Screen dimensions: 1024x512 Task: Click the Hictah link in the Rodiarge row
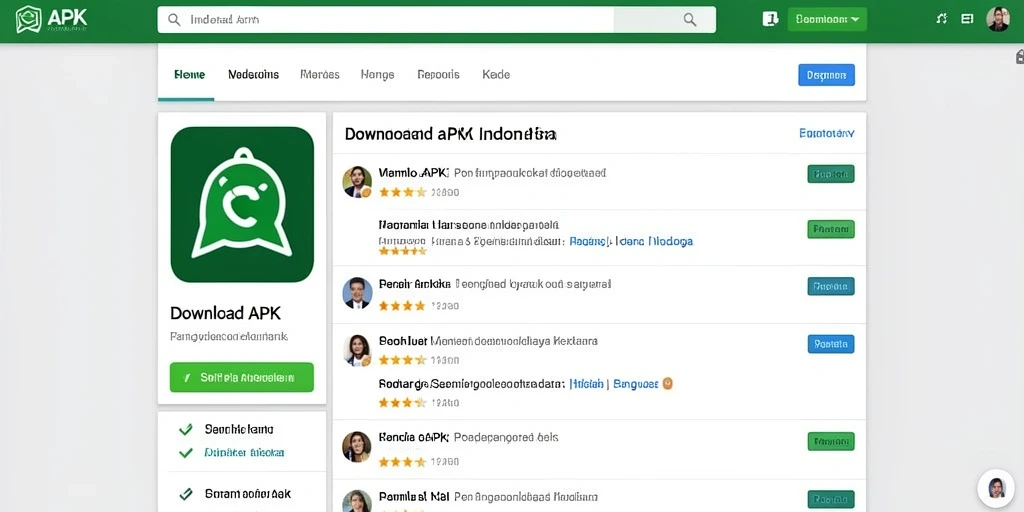point(586,385)
